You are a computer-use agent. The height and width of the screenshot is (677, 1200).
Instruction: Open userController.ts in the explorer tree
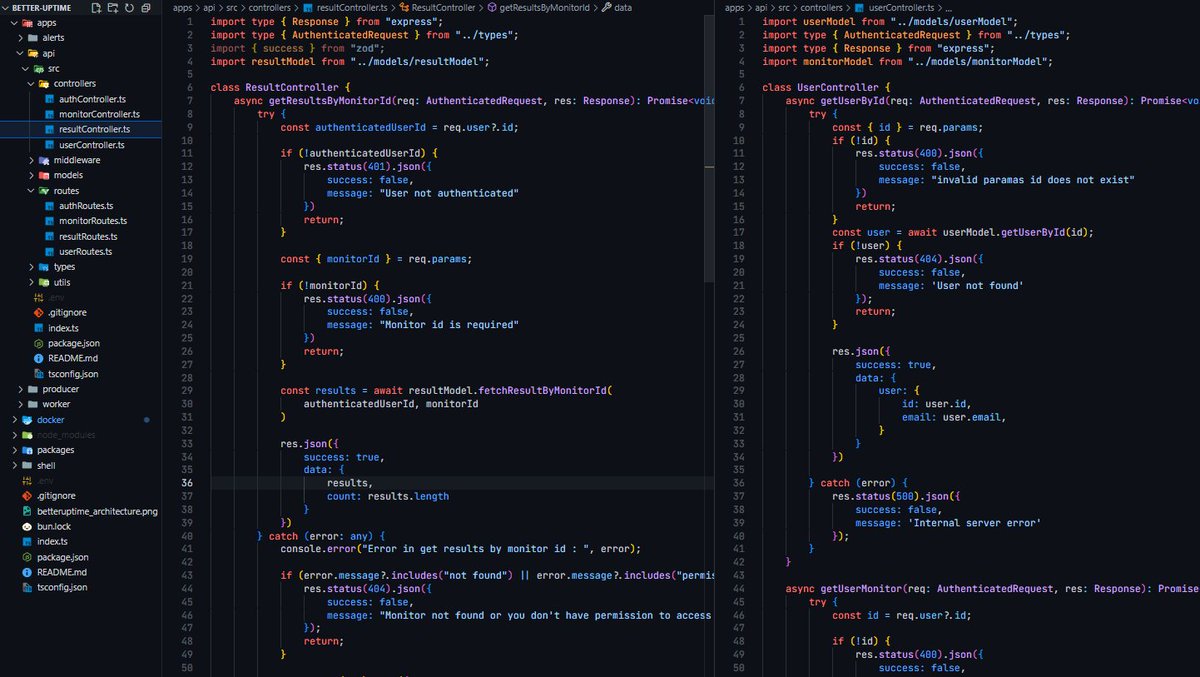pos(92,145)
